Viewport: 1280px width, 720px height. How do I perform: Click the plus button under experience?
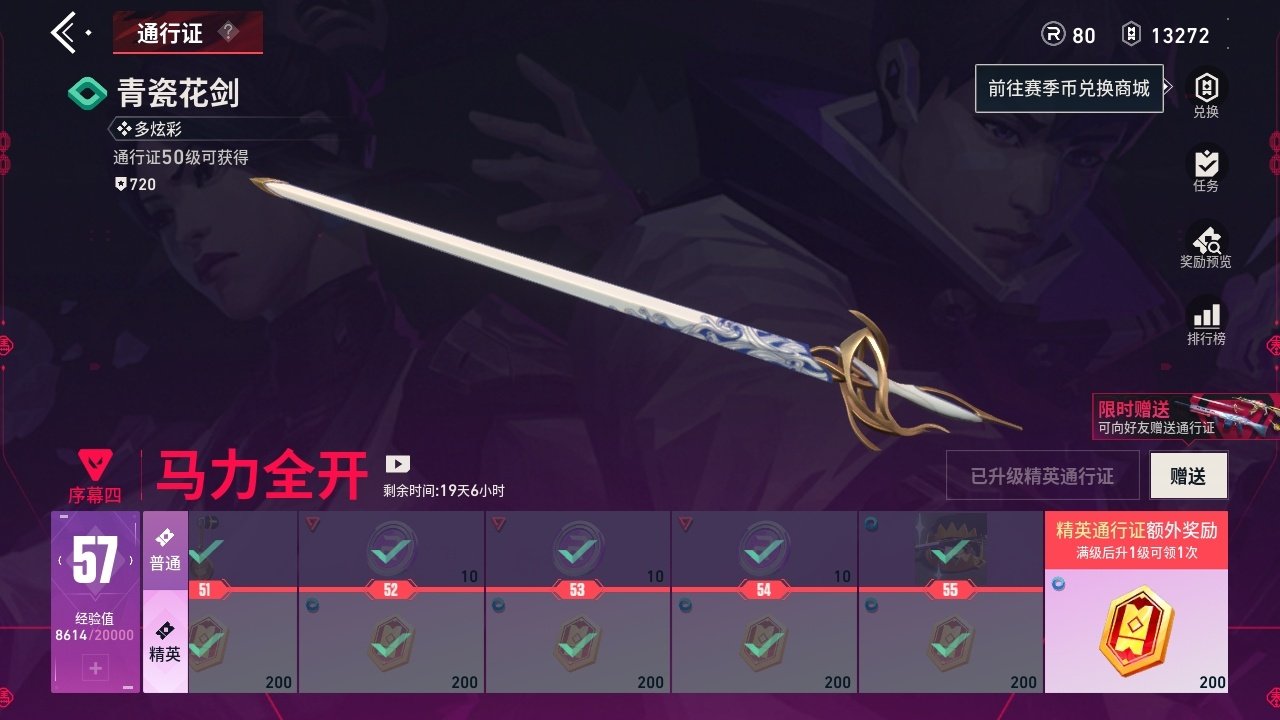pos(95,669)
